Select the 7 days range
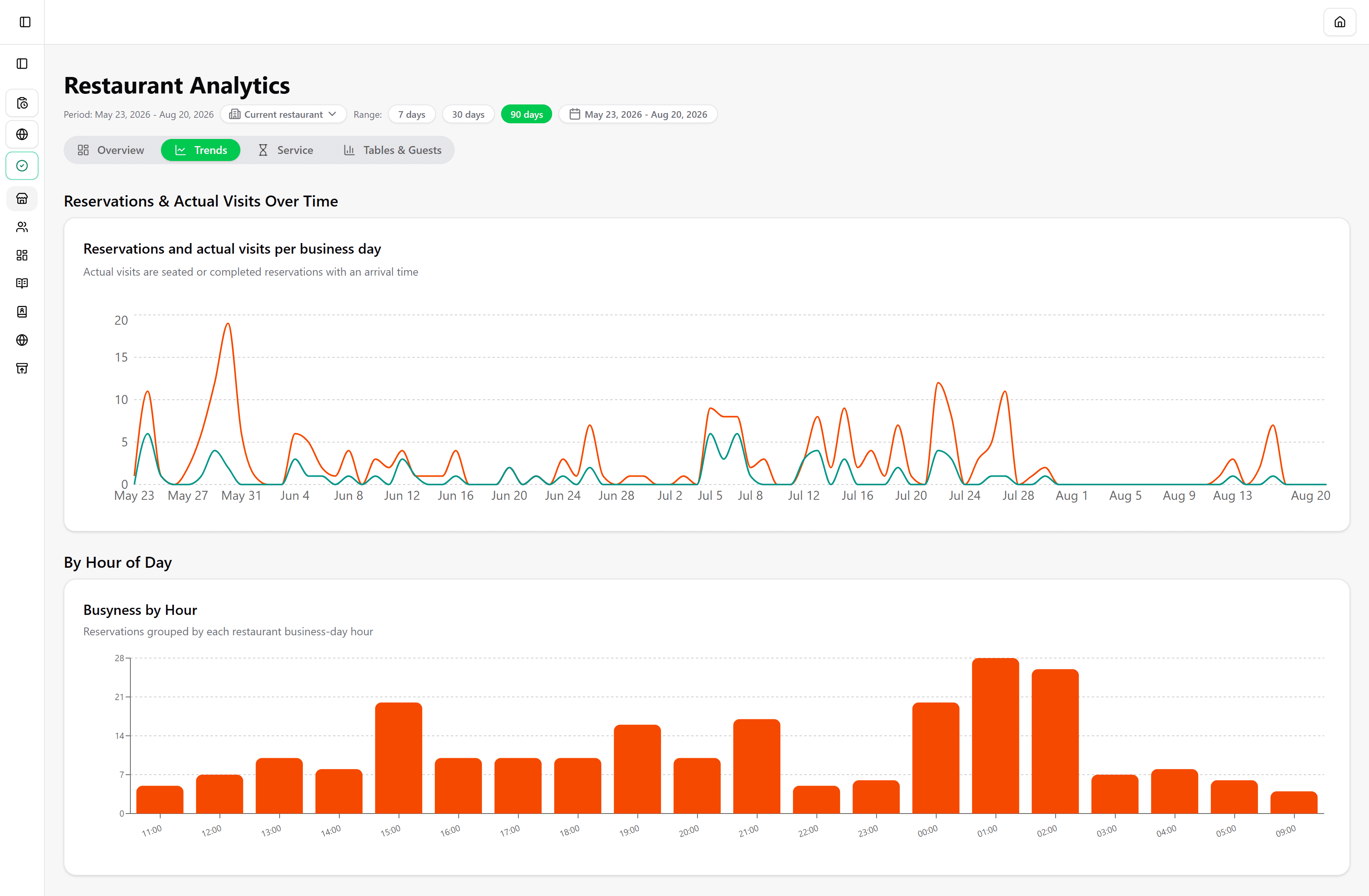Viewport: 1369px width, 896px height. coord(412,114)
